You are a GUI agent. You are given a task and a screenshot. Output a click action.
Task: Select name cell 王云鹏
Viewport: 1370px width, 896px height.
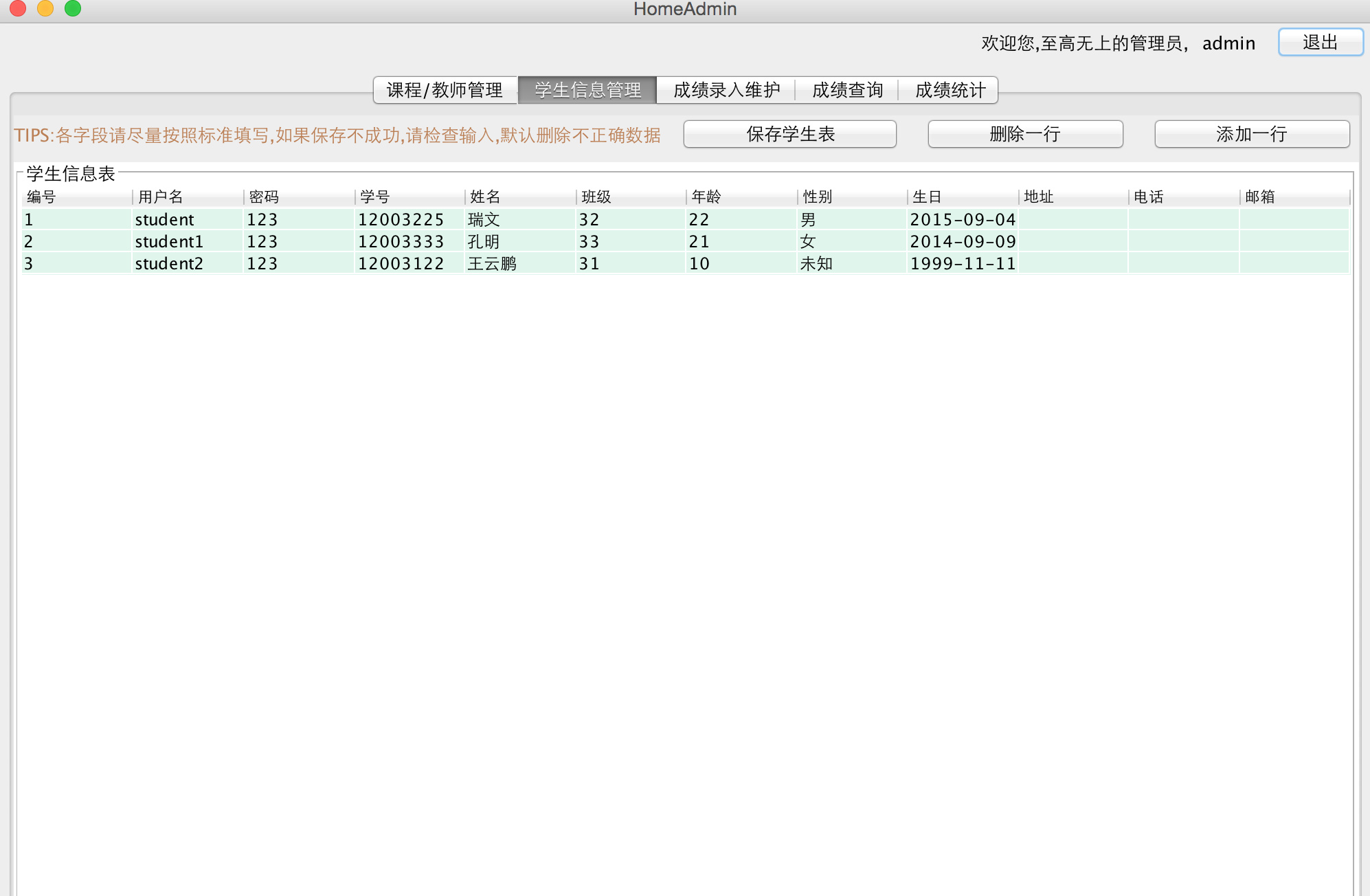(x=492, y=264)
